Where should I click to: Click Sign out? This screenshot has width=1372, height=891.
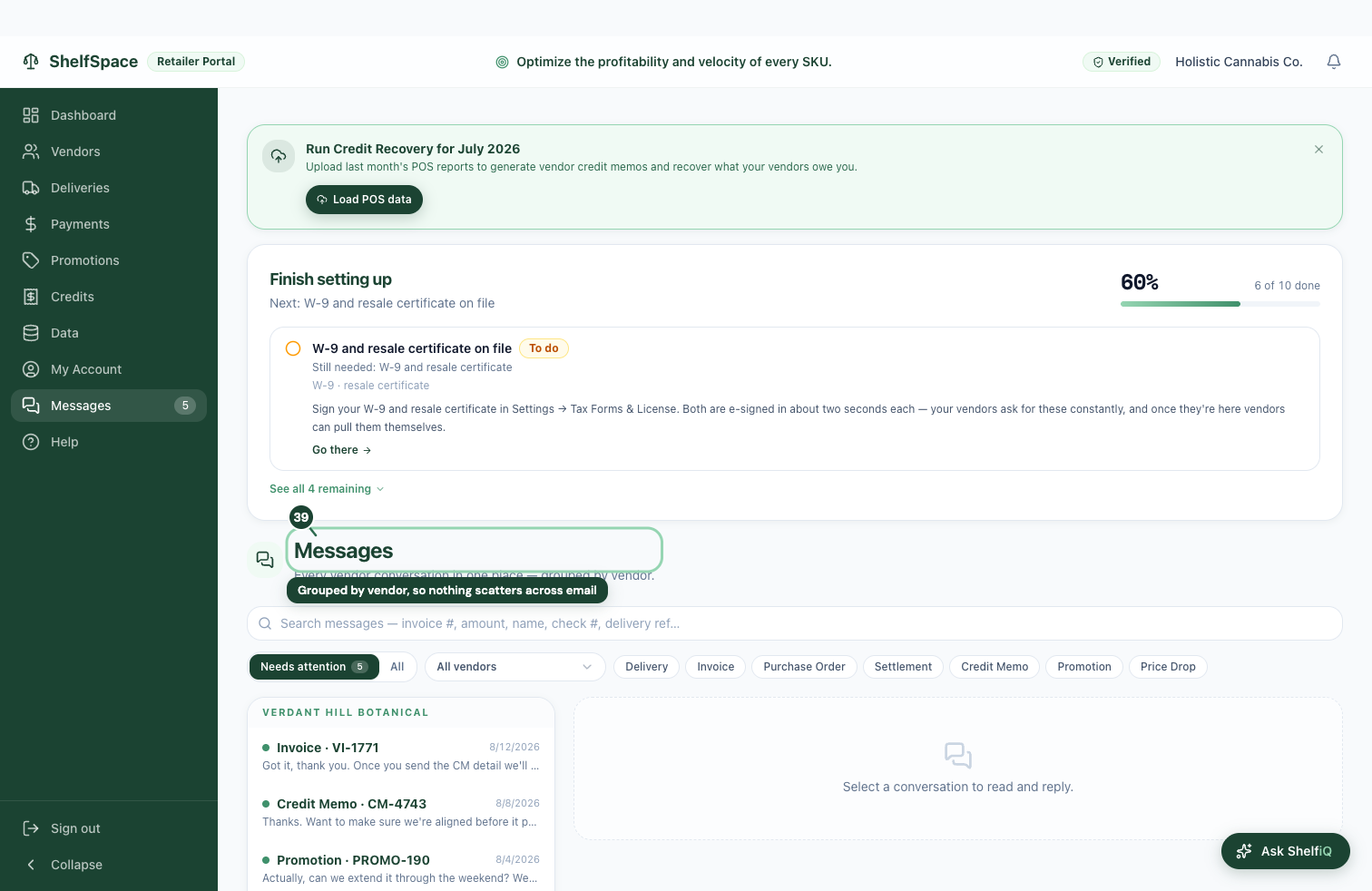click(x=109, y=828)
